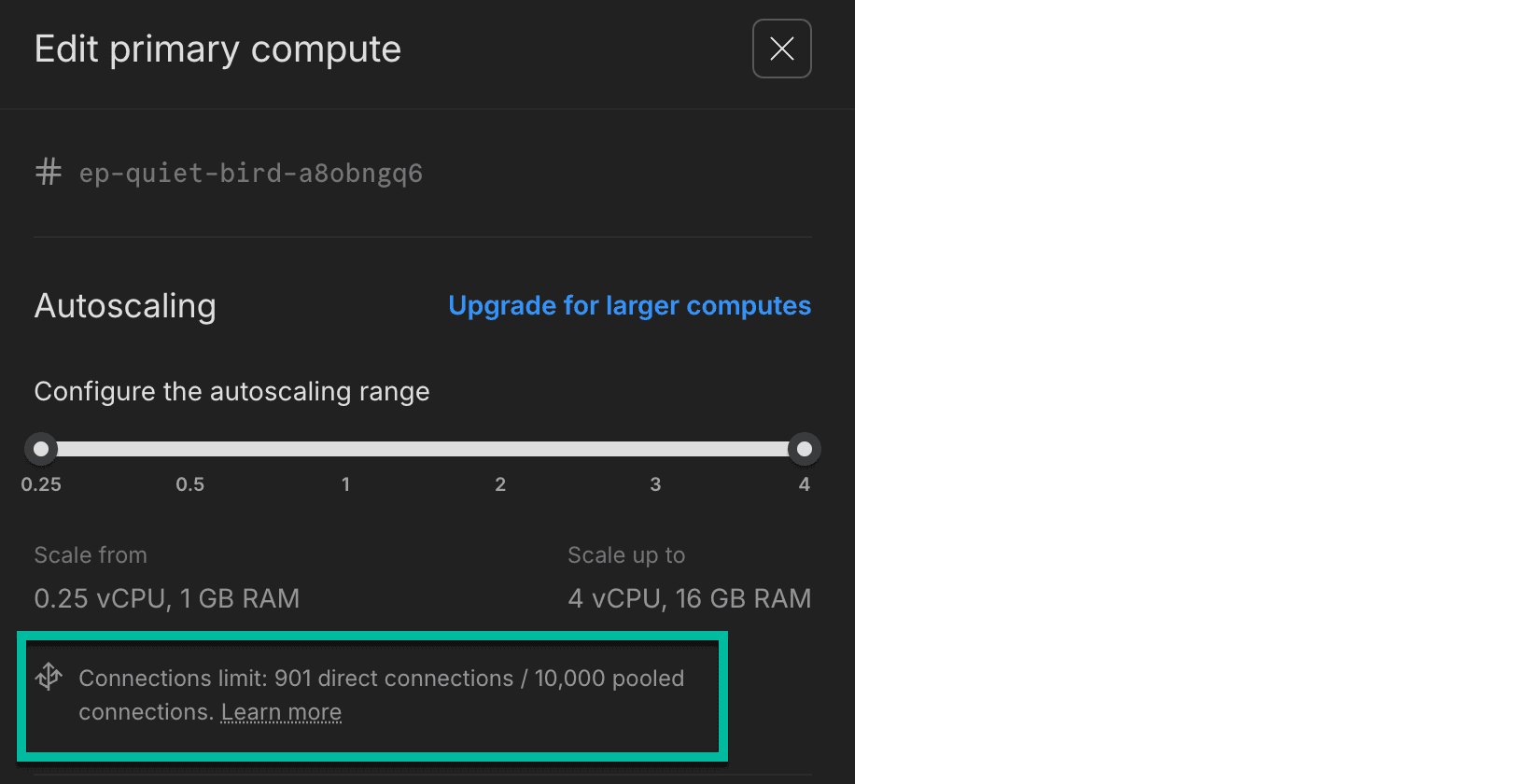Screen dimensions: 1527x784
Task: Click the X icon in the dialog header
Action: coord(781,49)
